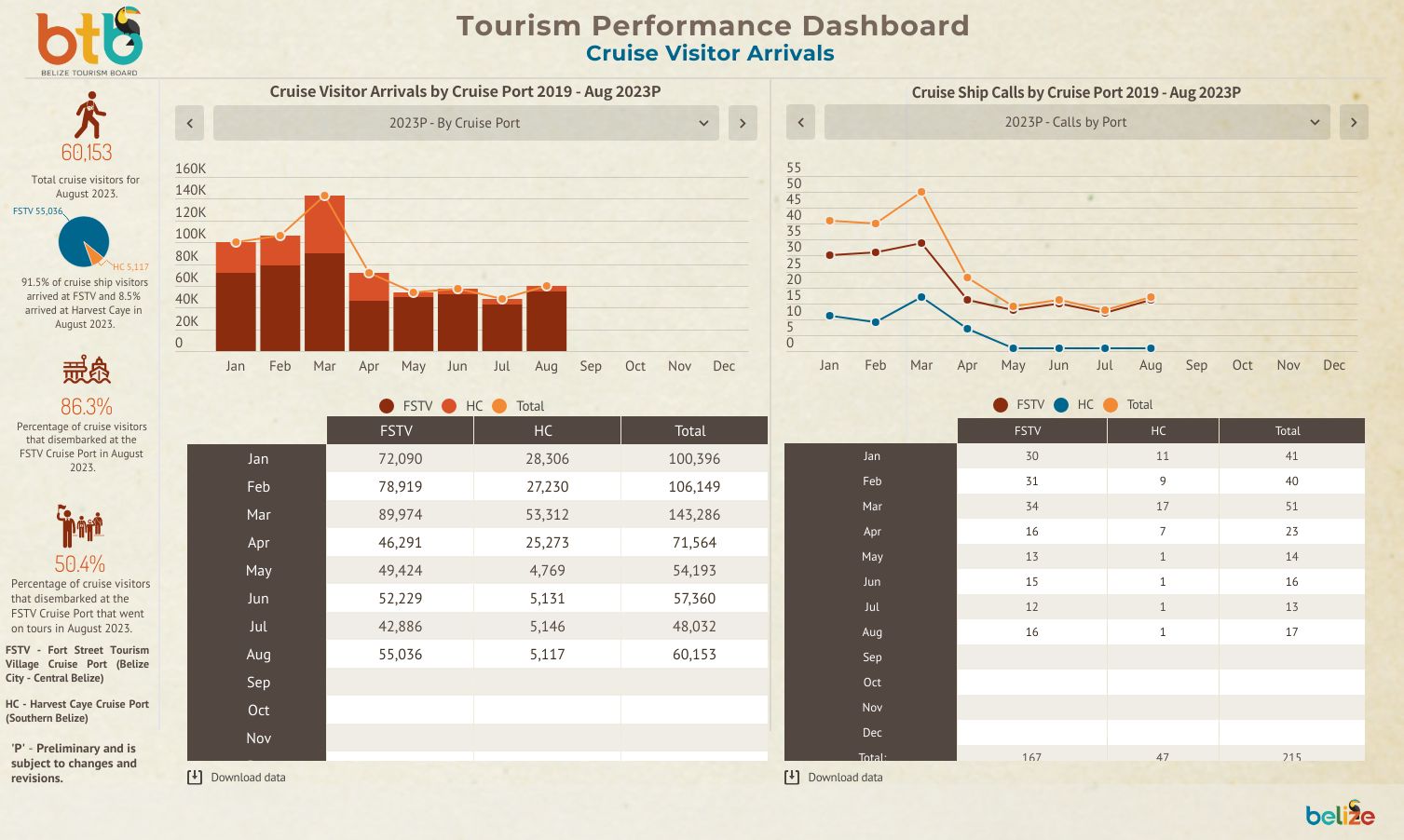The width and height of the screenshot is (1404, 840).
Task: Click the cruise ship port icon
Action: point(87,371)
